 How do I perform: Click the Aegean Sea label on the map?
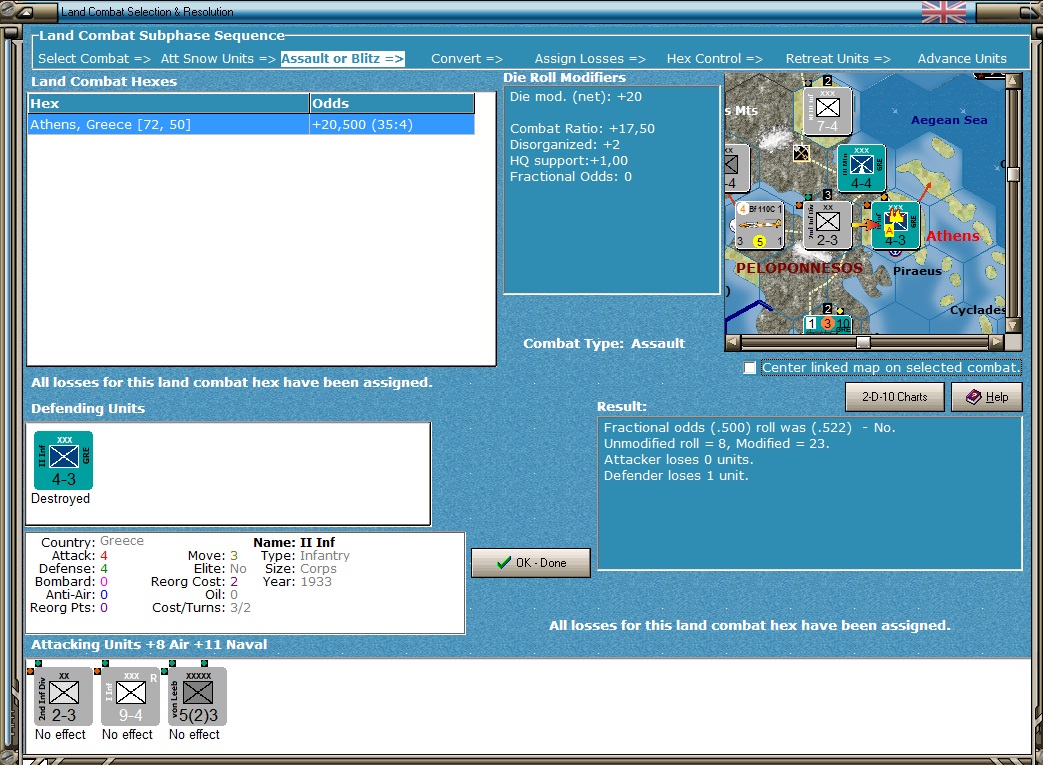[x=949, y=120]
